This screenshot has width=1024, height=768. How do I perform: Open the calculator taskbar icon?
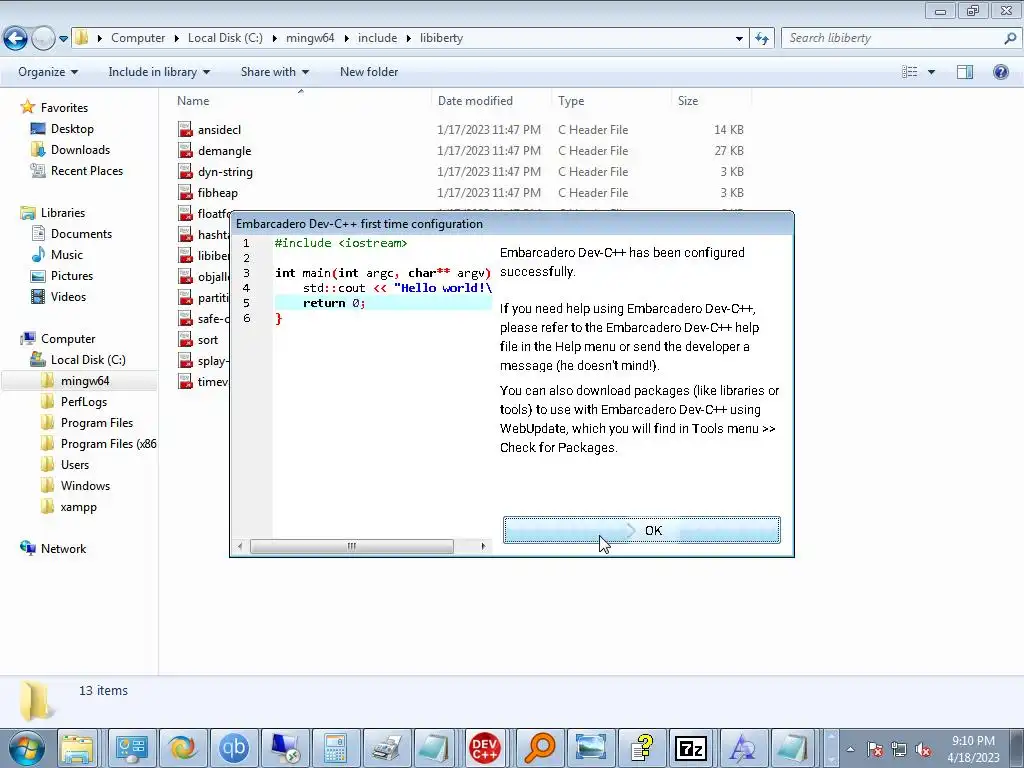click(x=335, y=748)
